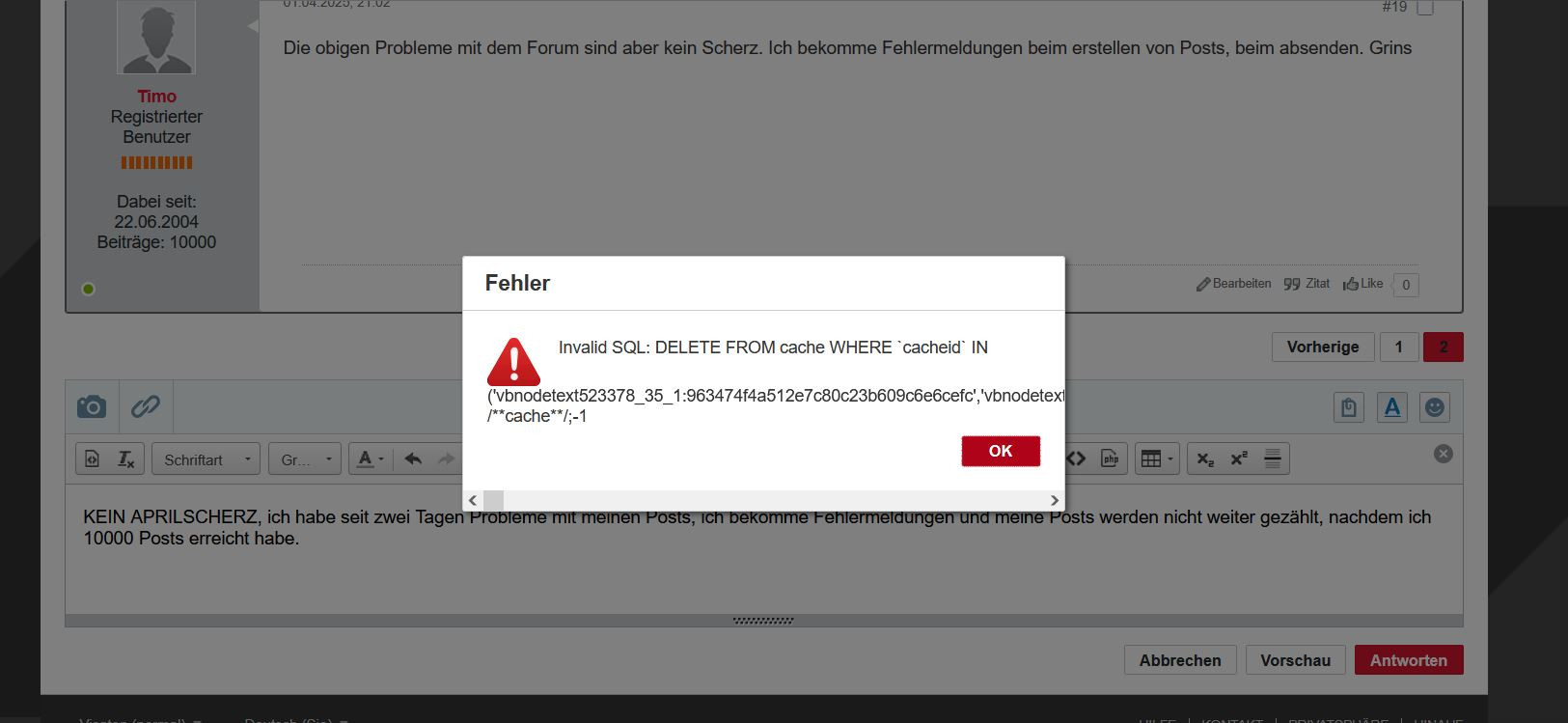Viewport: 1568px width, 723px height.
Task: Click the 'Beiträge: 10000' text
Action: pos(156,242)
